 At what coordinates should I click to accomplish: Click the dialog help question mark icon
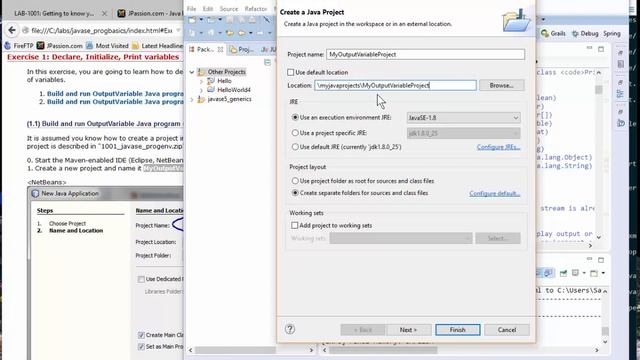tap(290, 329)
